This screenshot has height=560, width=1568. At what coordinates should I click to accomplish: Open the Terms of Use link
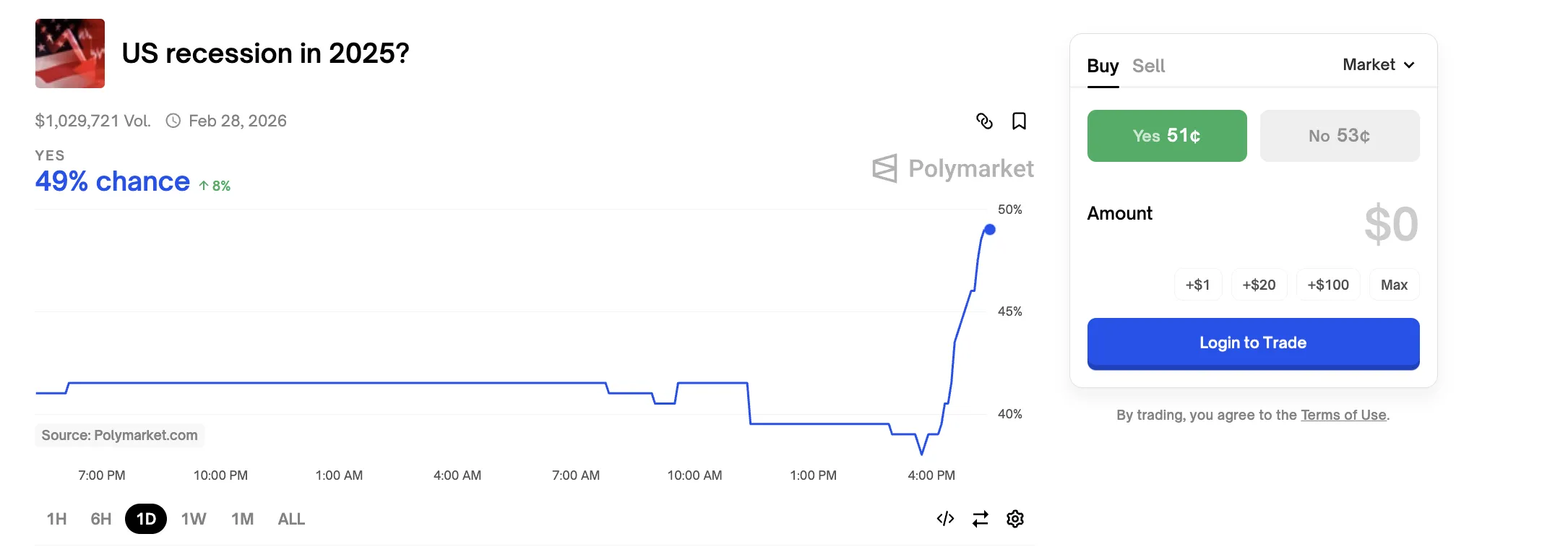(1343, 415)
